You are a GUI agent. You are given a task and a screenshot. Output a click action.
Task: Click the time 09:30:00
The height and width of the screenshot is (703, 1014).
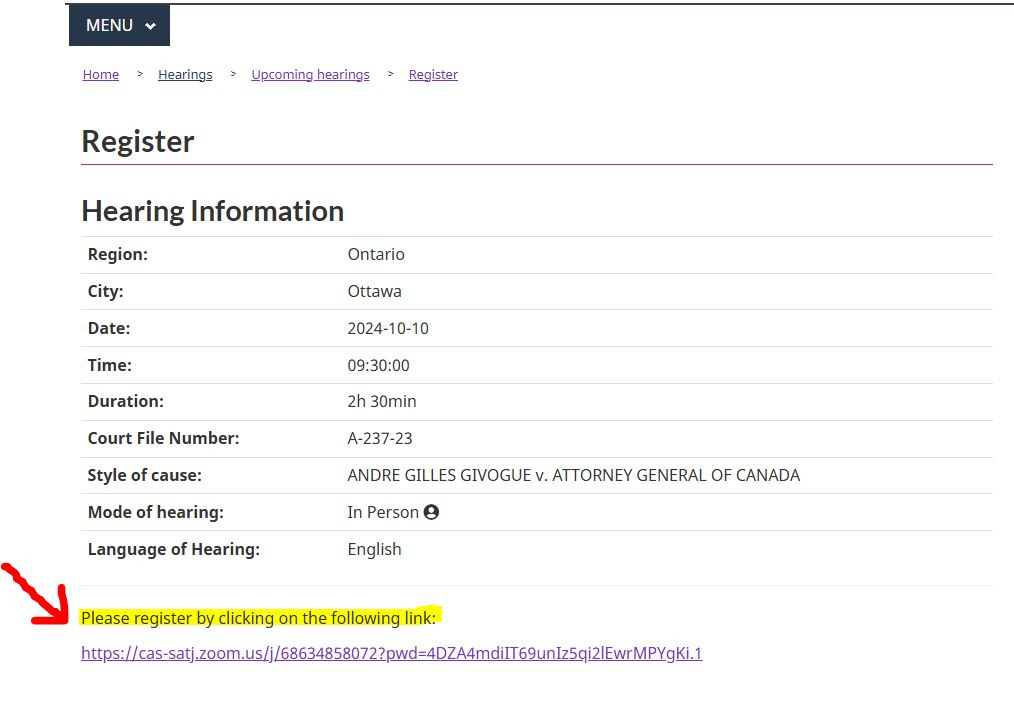point(378,365)
